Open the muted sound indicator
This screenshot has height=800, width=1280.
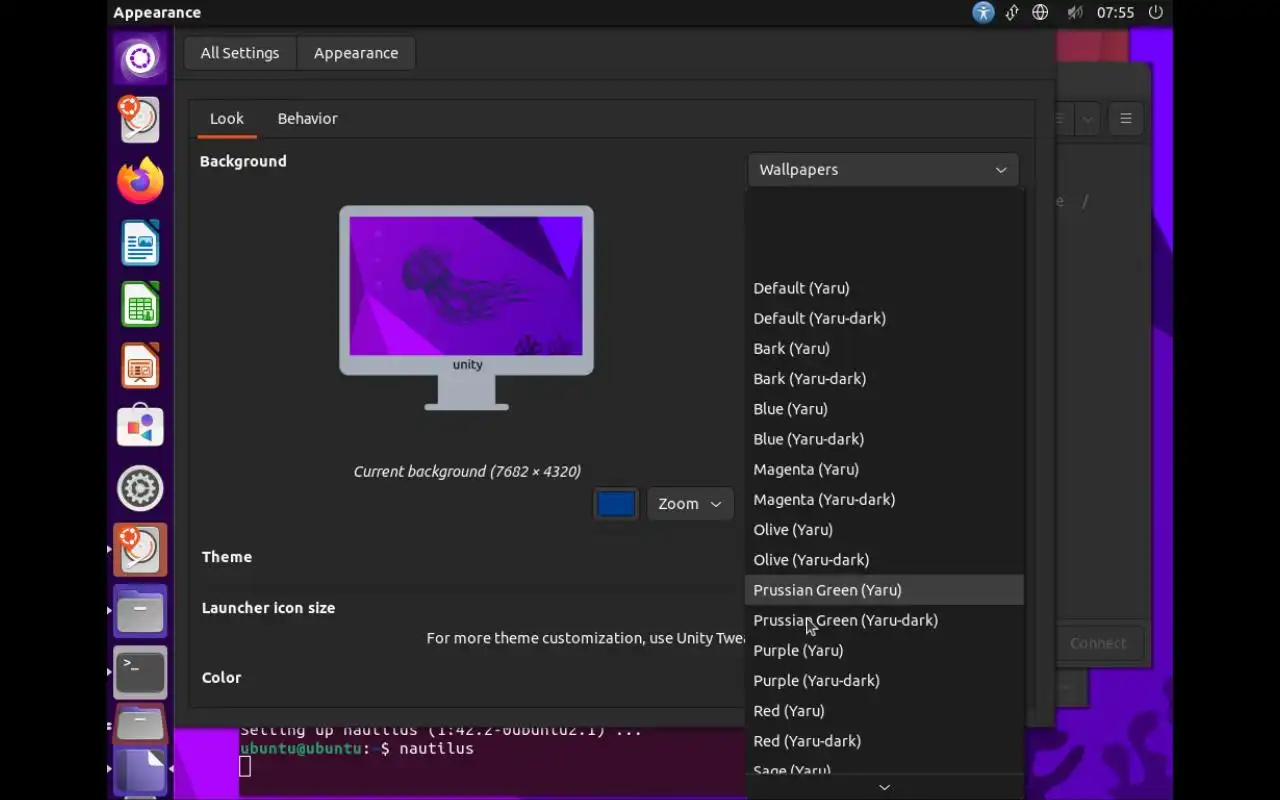pyautogui.click(x=1075, y=13)
